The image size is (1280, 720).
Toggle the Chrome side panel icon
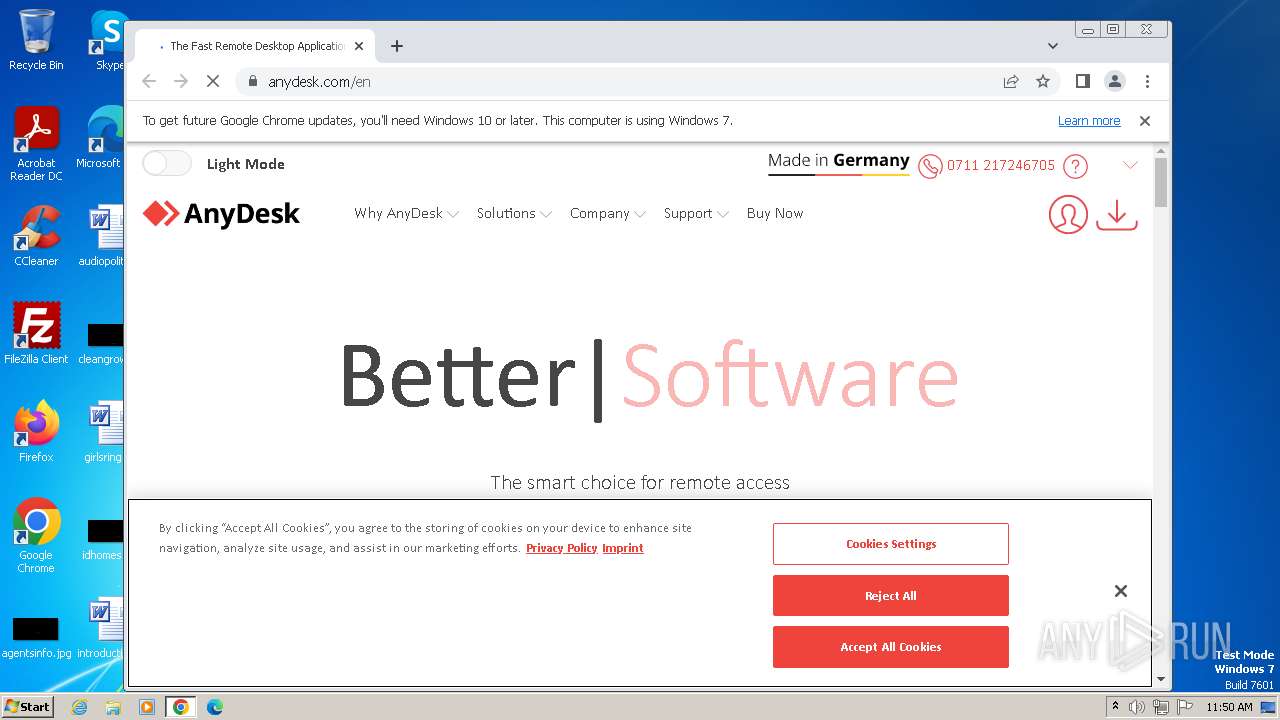coord(1083,81)
